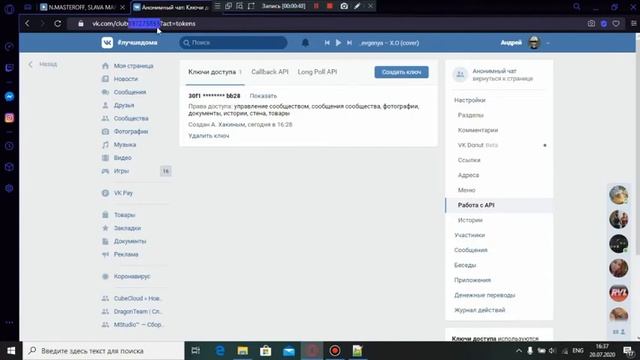Open VK Donut settings item
Screen dimensions: 640x360
(x=478, y=145)
